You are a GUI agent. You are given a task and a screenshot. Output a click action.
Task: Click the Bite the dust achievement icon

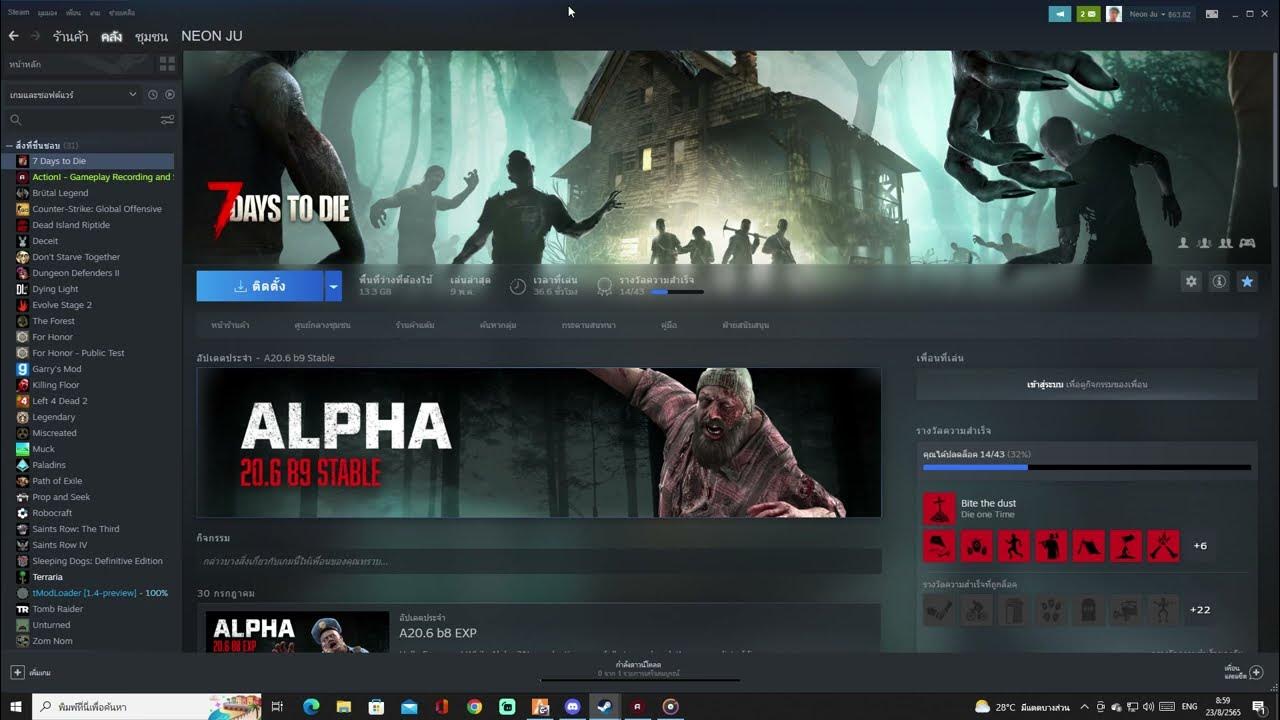tap(939, 508)
